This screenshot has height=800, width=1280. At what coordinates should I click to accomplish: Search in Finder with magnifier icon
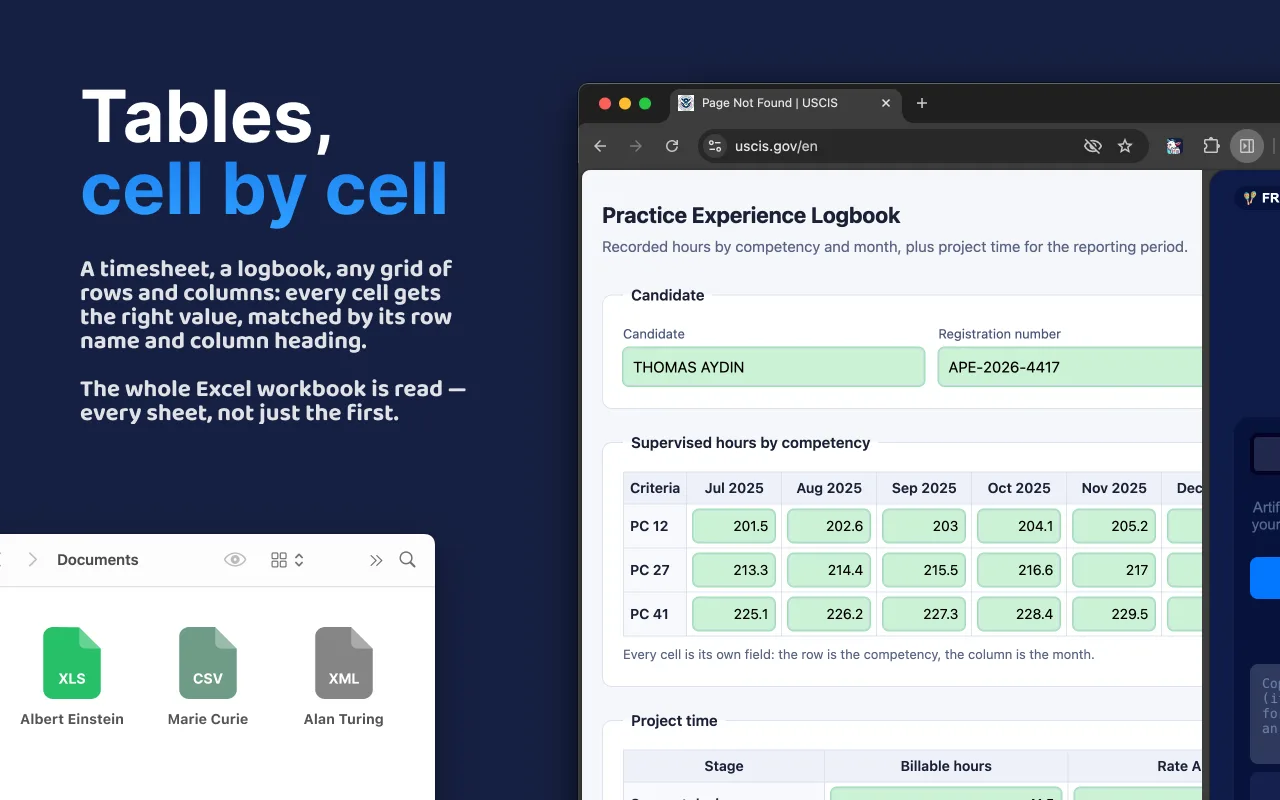click(408, 560)
